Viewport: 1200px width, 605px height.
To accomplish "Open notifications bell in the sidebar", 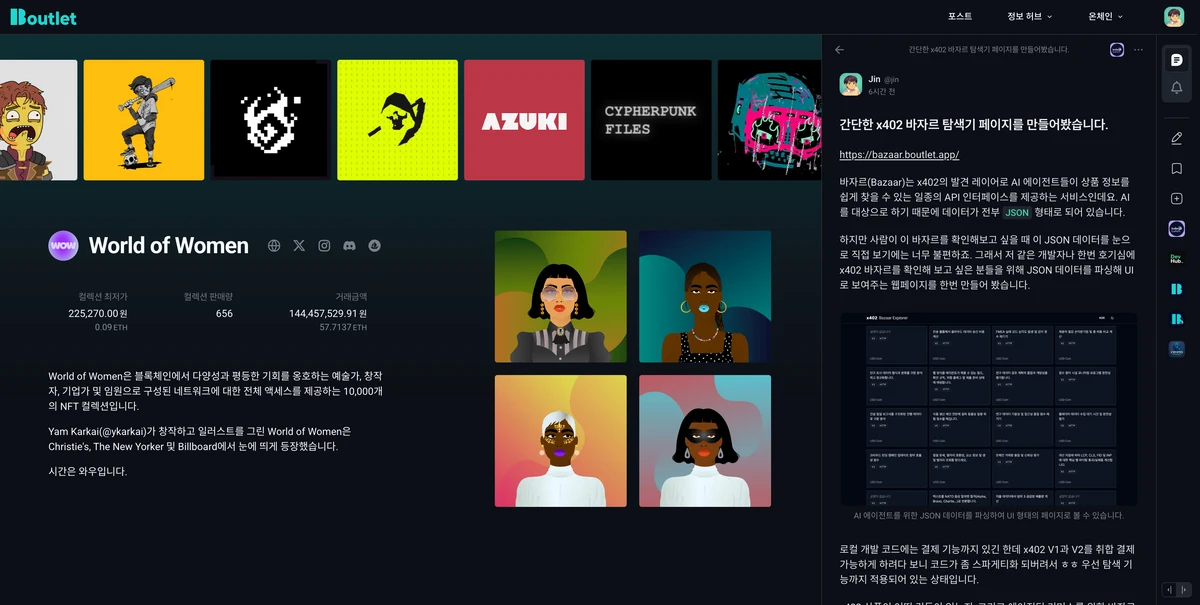I will coord(1177,88).
